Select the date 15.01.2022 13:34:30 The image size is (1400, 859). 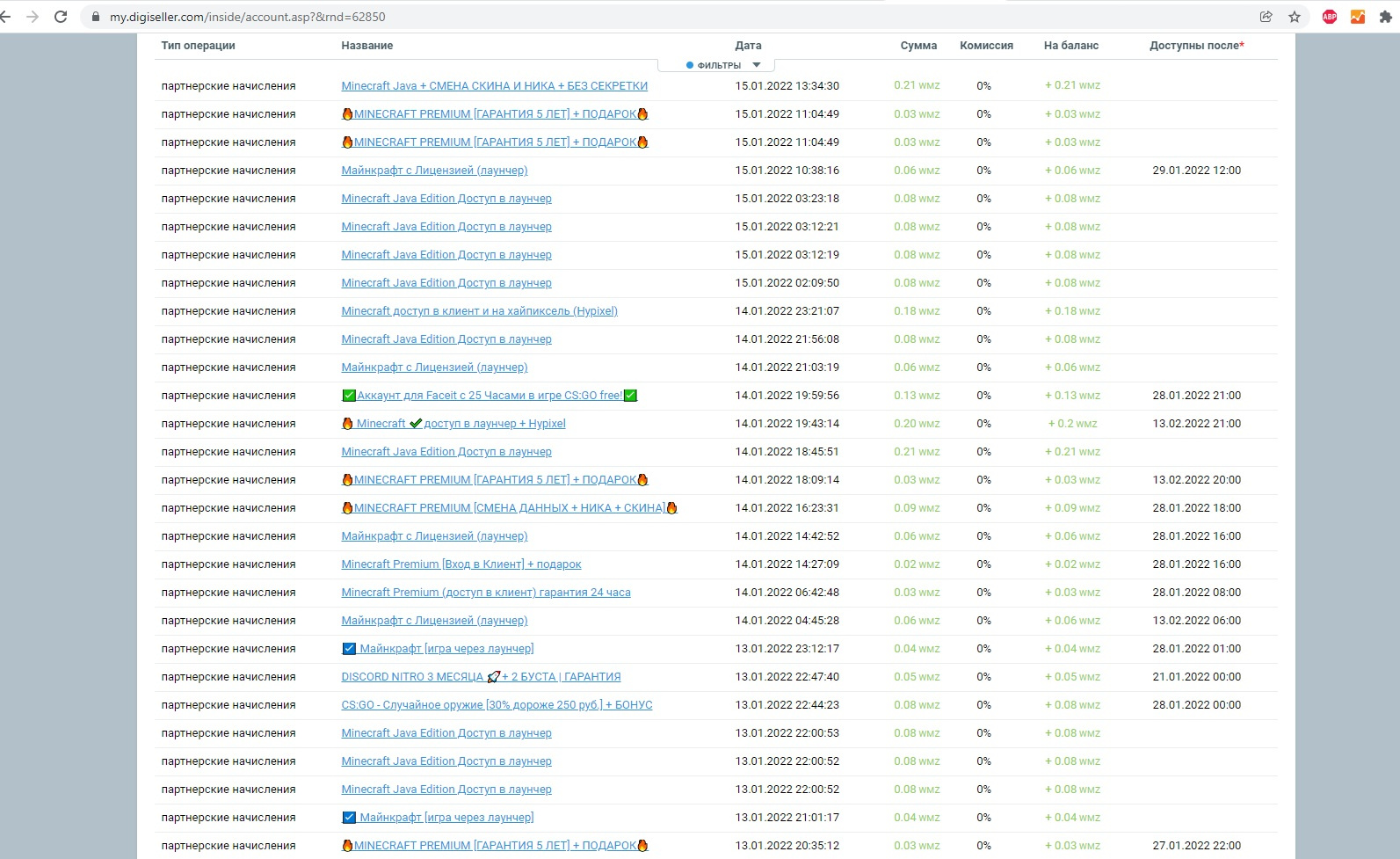(787, 86)
